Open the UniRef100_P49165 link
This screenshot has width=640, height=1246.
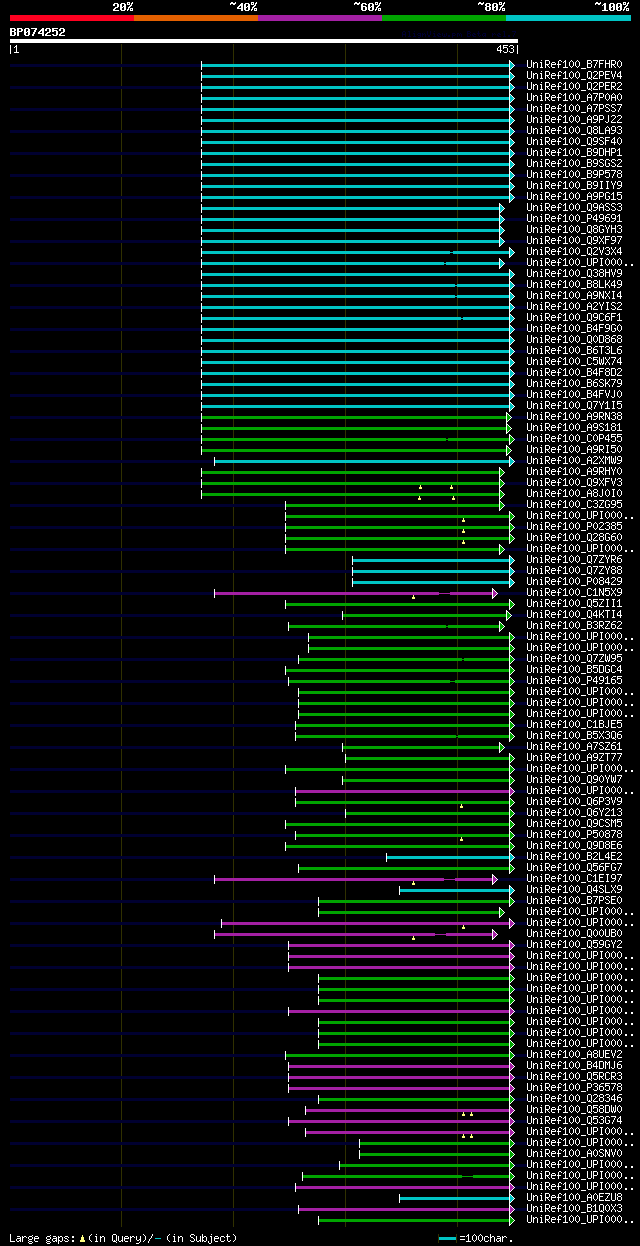[x=574, y=680]
